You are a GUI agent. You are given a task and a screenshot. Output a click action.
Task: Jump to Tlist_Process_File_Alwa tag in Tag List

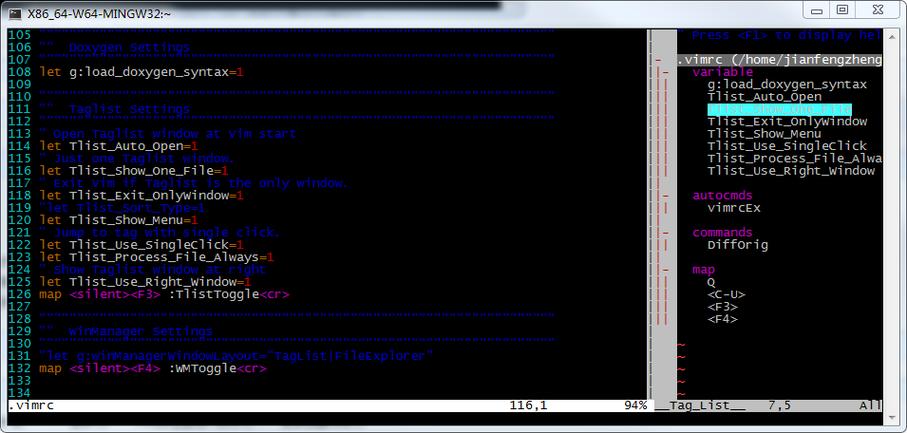794,158
